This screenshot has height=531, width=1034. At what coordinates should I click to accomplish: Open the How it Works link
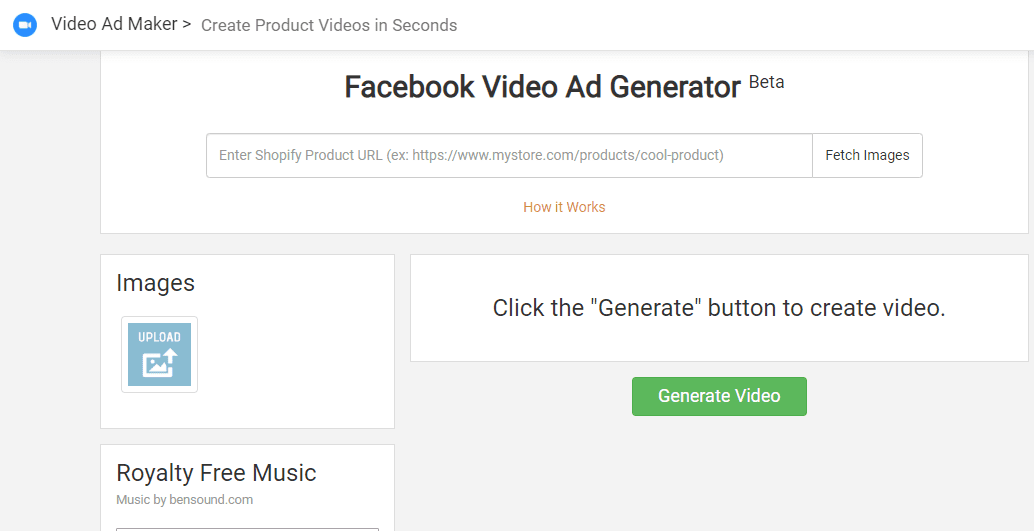(x=564, y=207)
